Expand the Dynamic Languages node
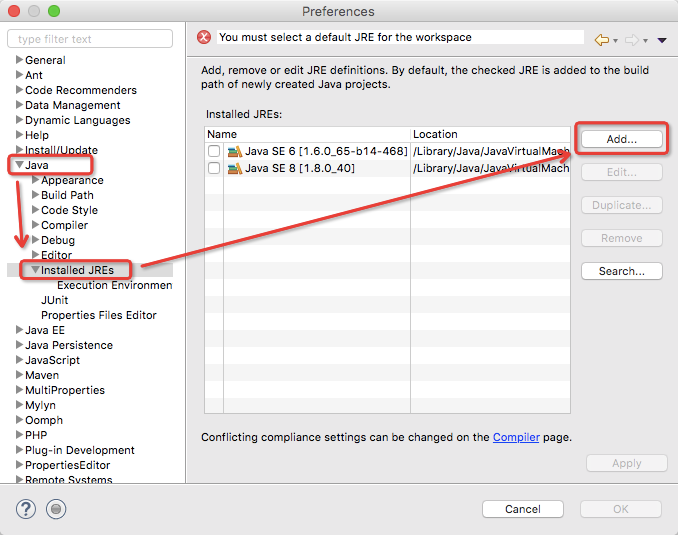The image size is (678, 535). coord(19,119)
